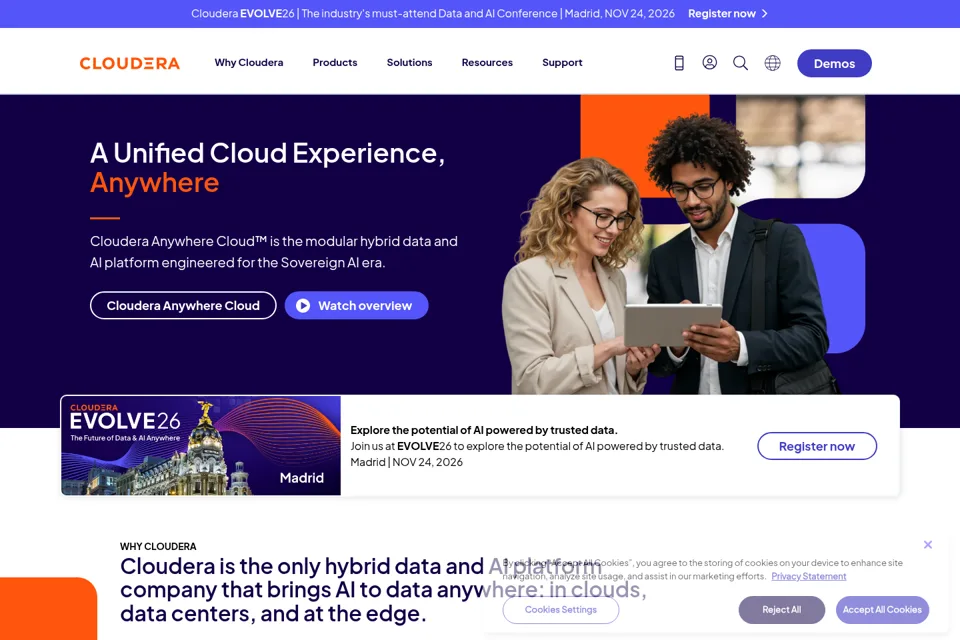Open the Support menu
960x640 pixels.
(x=562, y=62)
